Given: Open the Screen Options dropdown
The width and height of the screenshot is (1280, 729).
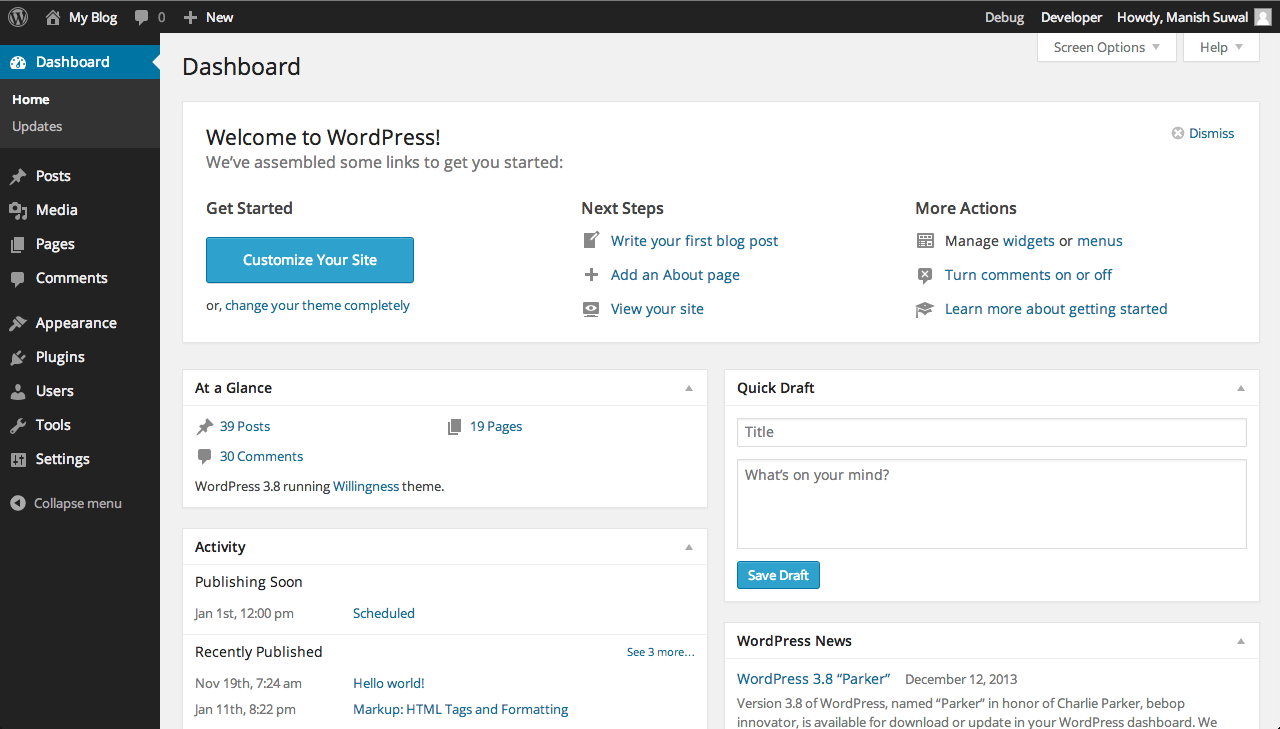Looking at the screenshot, I should pyautogui.click(x=1107, y=47).
